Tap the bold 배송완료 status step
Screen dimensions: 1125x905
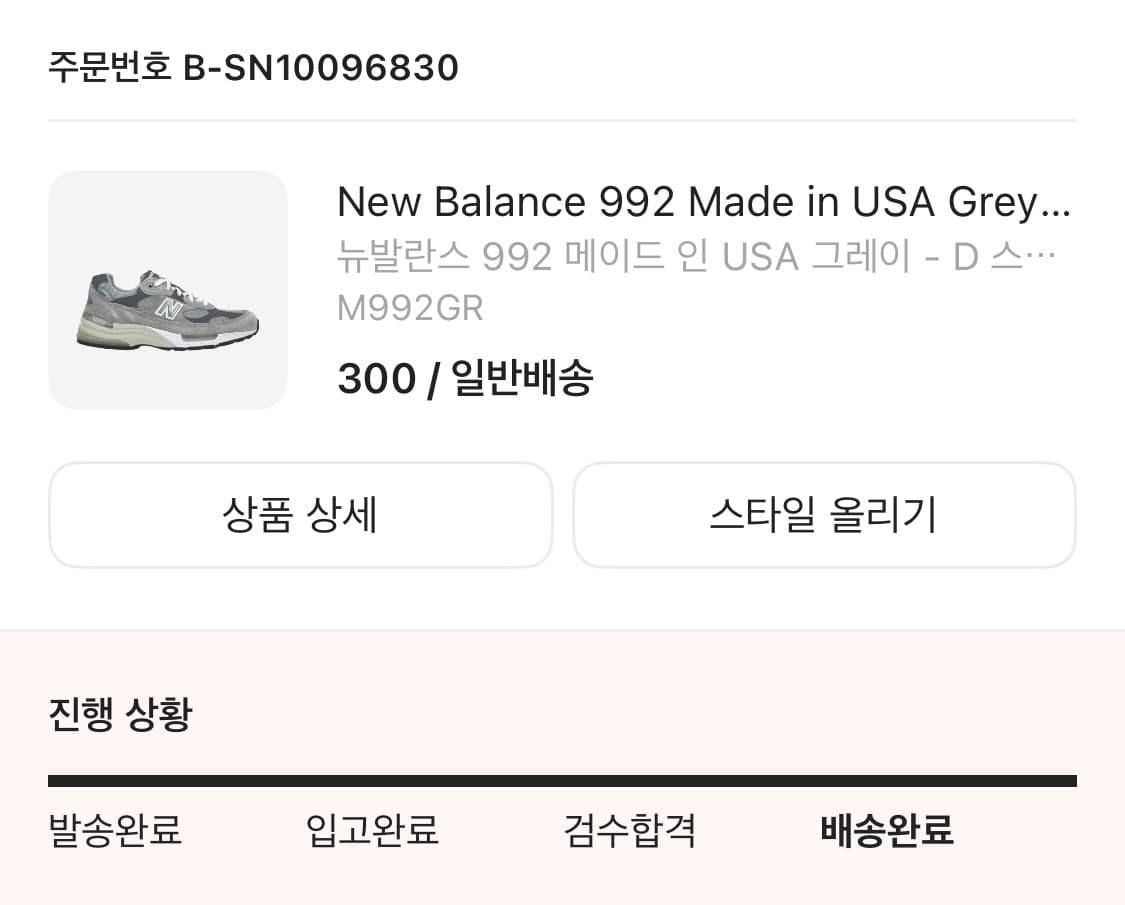point(886,830)
